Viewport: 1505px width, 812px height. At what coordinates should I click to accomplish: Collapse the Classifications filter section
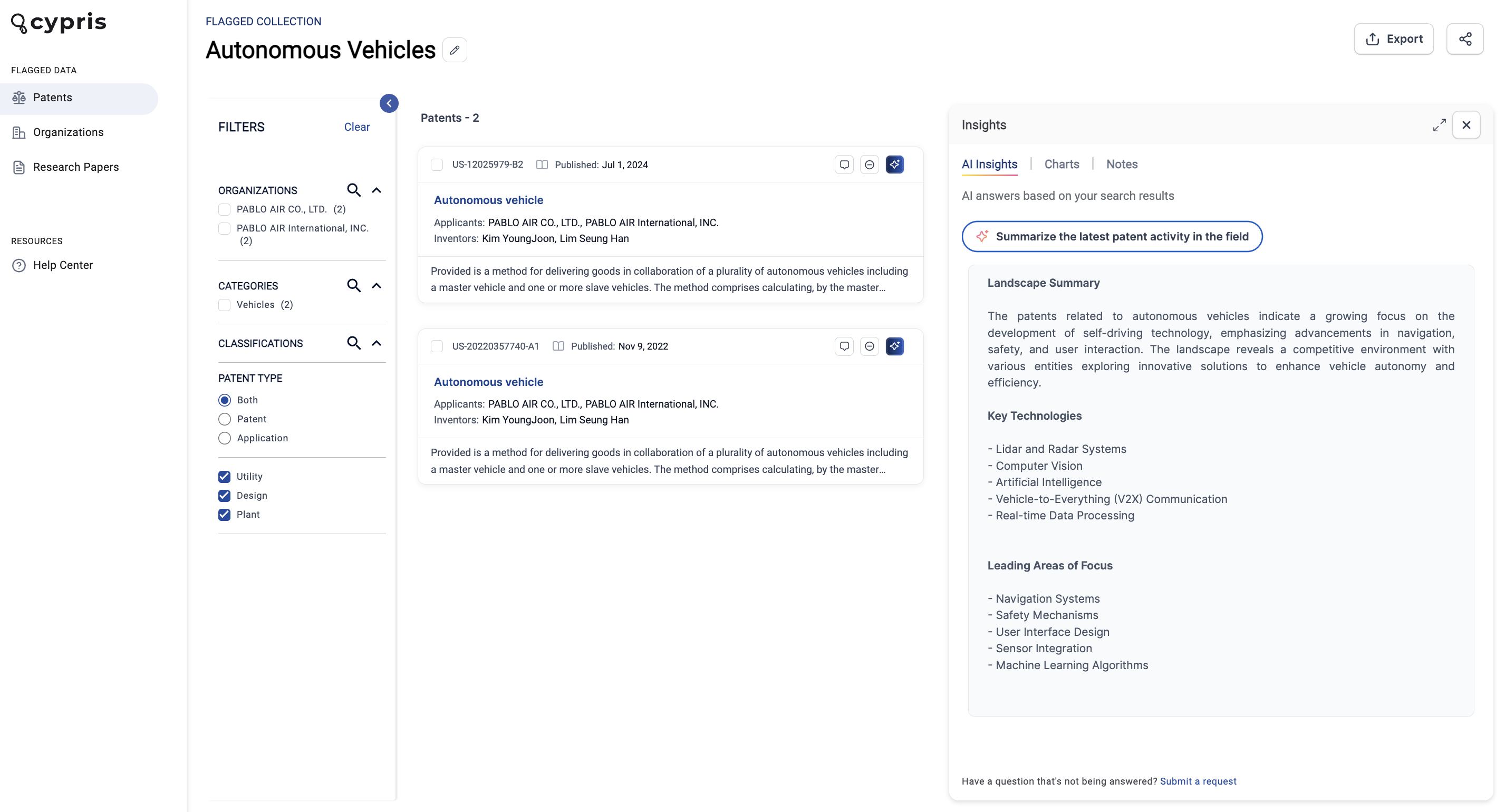tap(377, 343)
